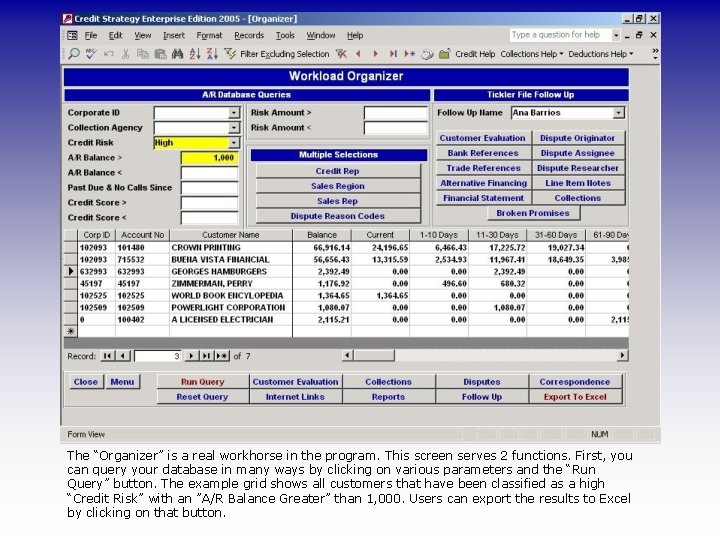Sort descending with the Z-A icon

click(212, 54)
